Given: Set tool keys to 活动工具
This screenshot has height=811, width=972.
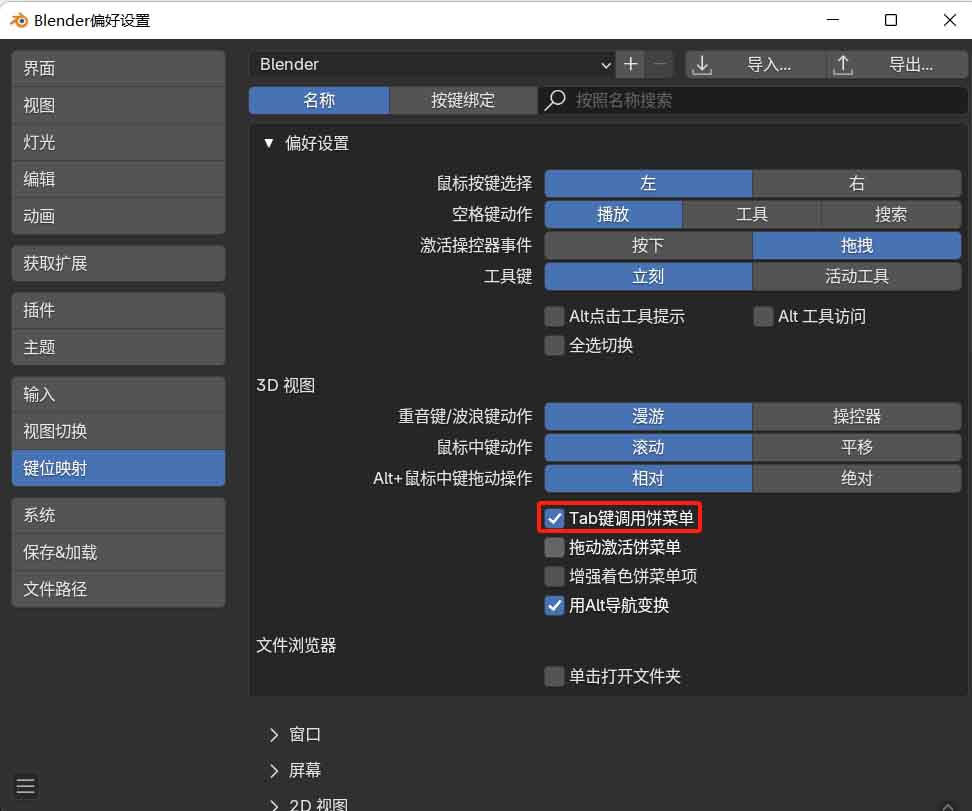Looking at the screenshot, I should [x=857, y=277].
